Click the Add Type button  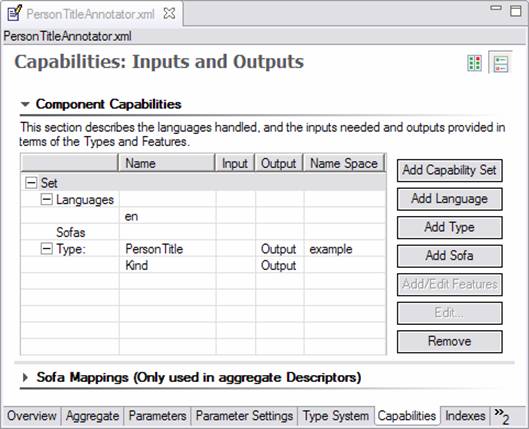tap(450, 227)
